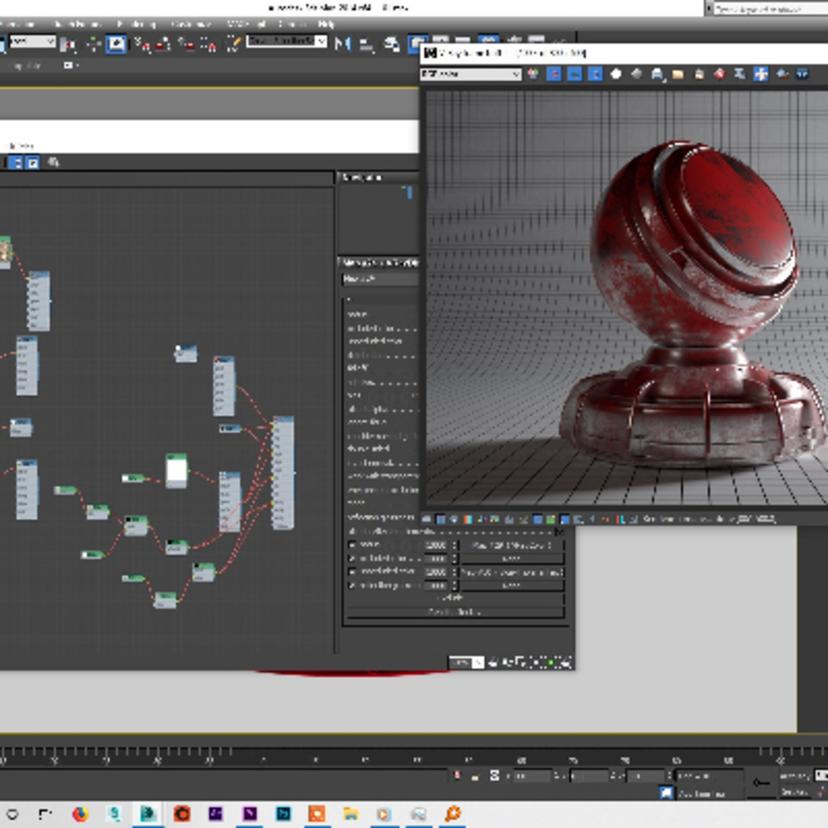Click the Mirror tool in main toolbar
This screenshot has height=828, width=828.
pyautogui.click(x=343, y=43)
